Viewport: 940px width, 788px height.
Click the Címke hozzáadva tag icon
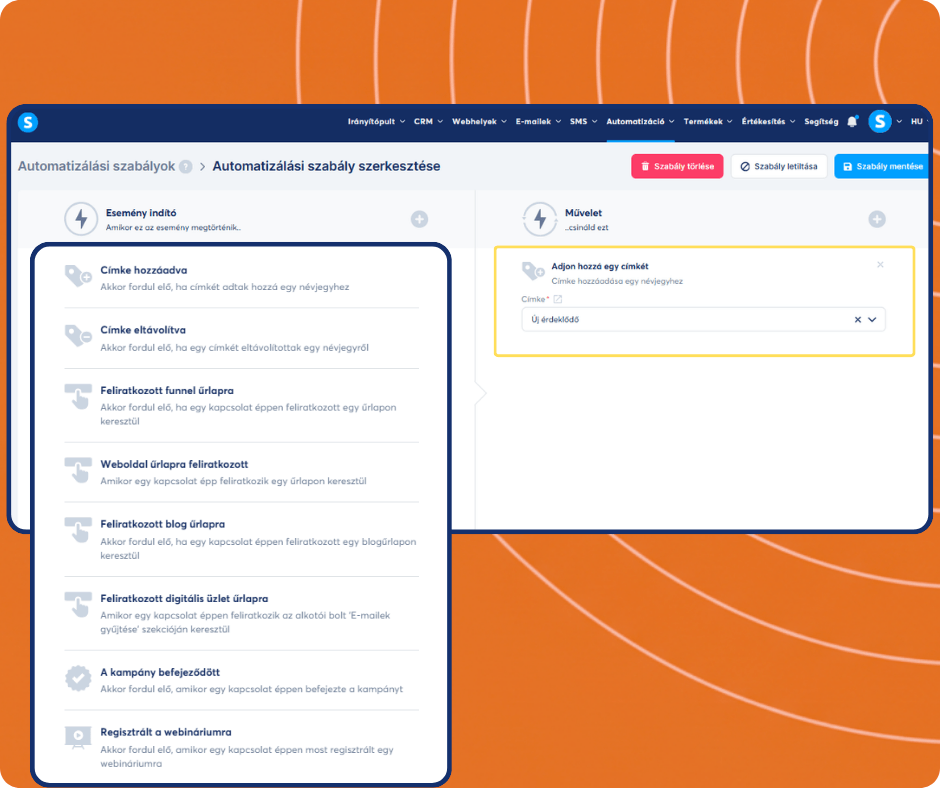tap(78, 276)
